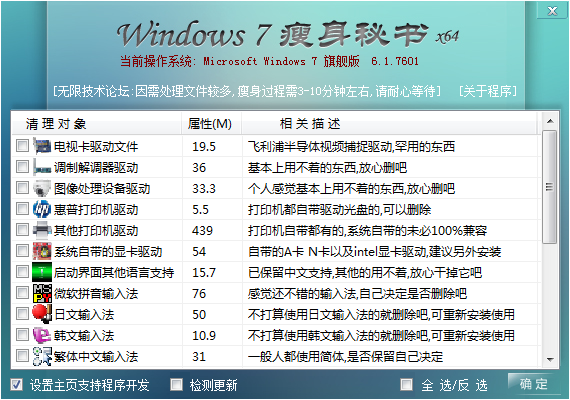Viewport: 570px width, 400px height.
Task: Close the Windows 7 瘦身秘书 window
Action: click(552, 11)
